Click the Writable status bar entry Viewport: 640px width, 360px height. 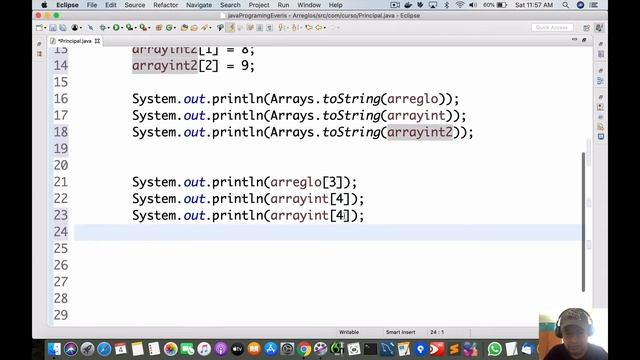click(x=349, y=332)
